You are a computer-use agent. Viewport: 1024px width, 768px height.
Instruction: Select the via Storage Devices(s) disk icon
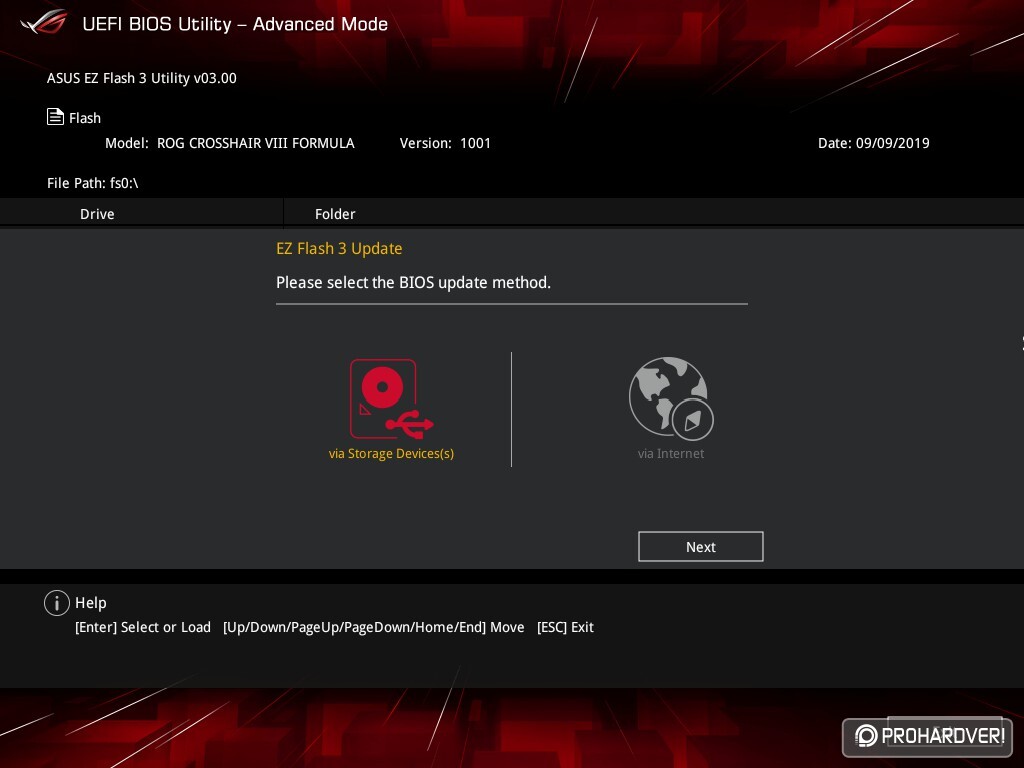(x=391, y=398)
